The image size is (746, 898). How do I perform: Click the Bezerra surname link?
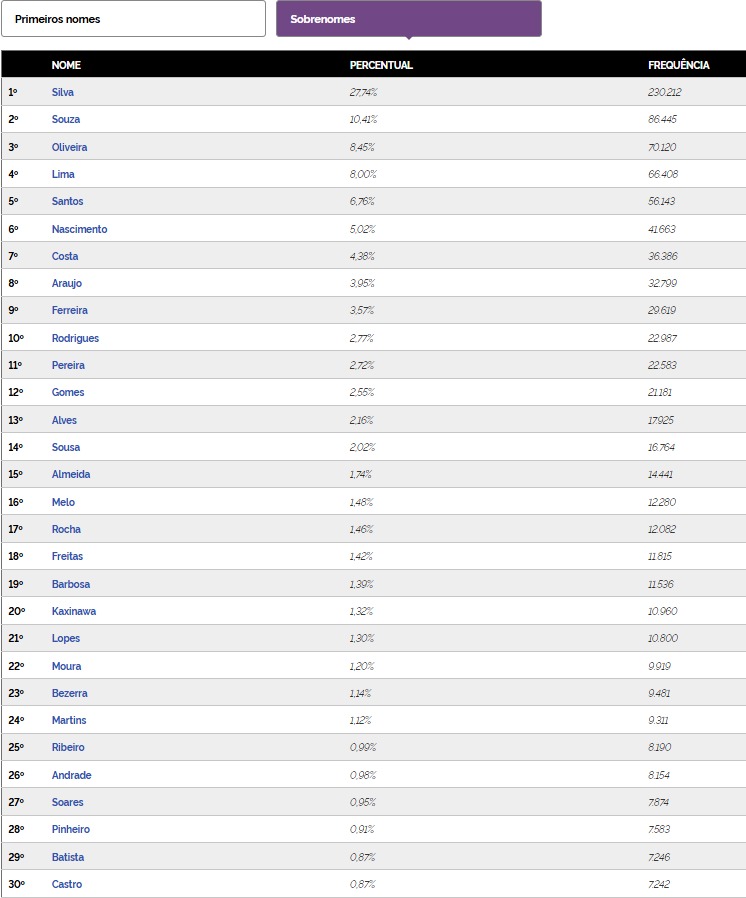point(70,693)
